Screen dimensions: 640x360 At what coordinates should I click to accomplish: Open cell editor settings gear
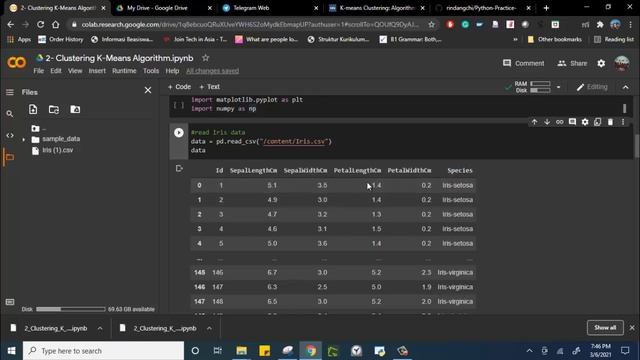click(x=585, y=122)
